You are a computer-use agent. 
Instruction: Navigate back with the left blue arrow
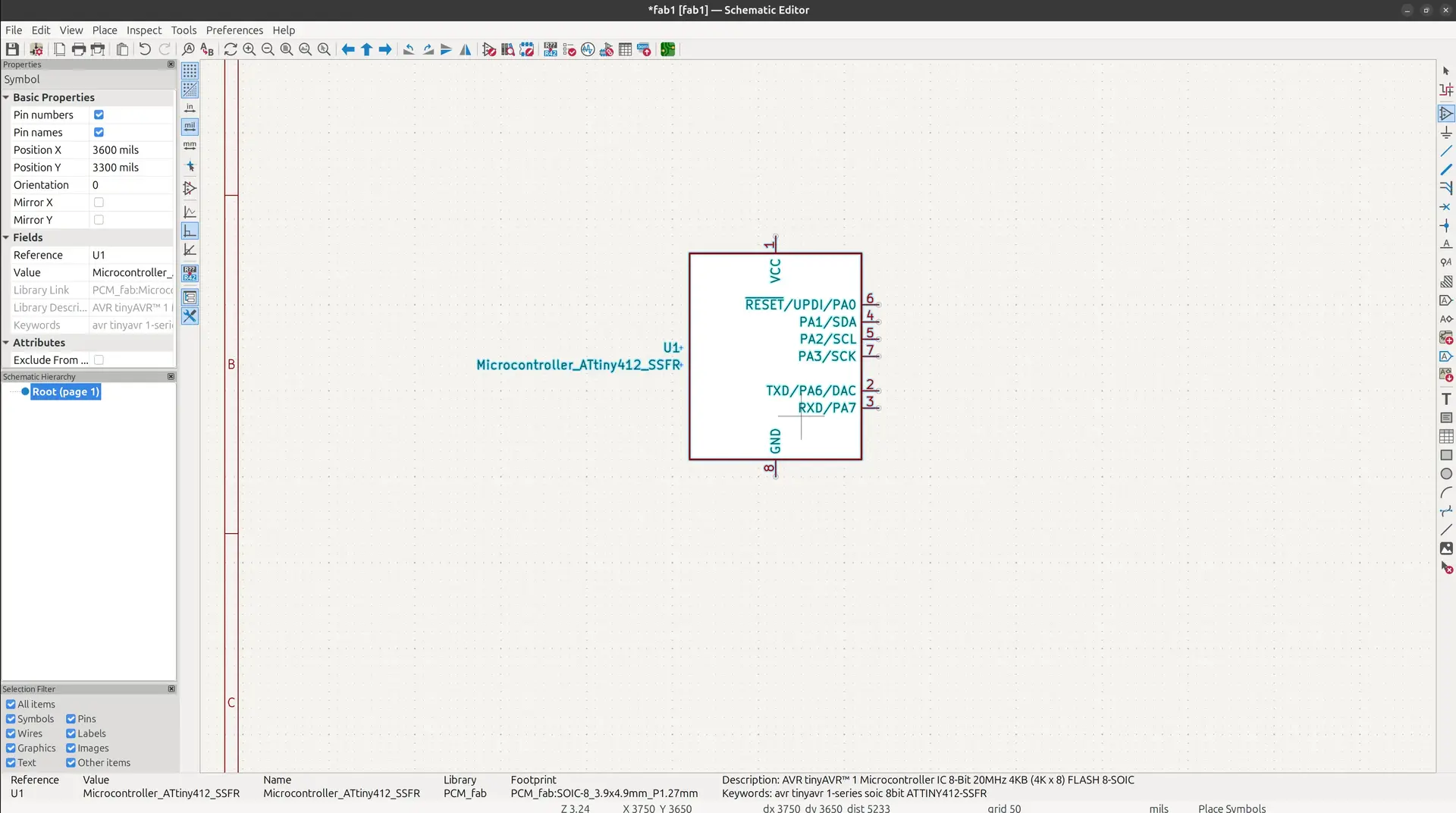coord(348,49)
